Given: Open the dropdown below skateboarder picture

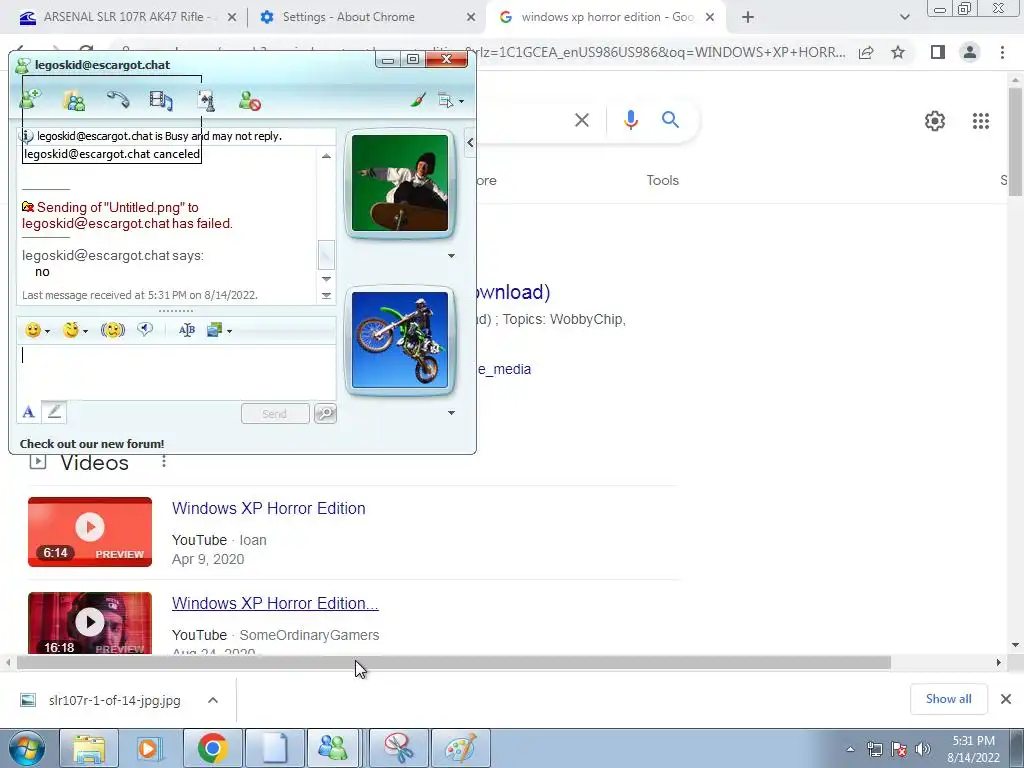Looking at the screenshot, I should click(451, 256).
